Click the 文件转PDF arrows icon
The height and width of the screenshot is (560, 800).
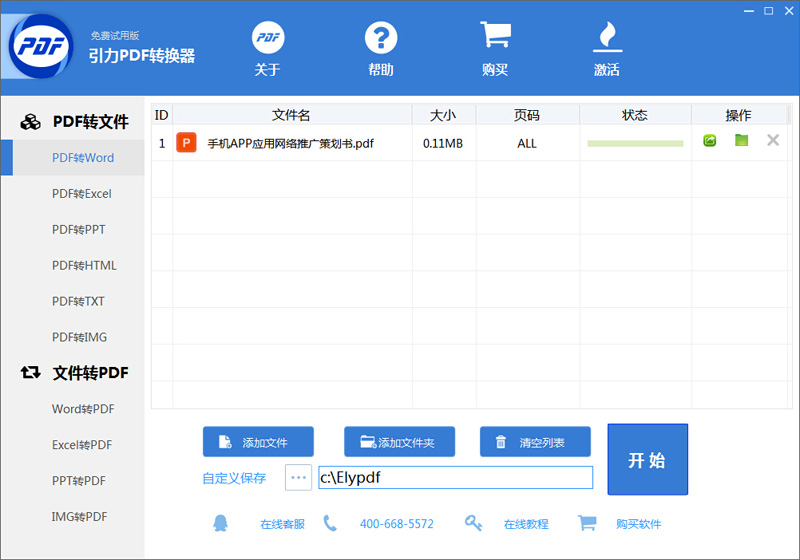click(31, 373)
